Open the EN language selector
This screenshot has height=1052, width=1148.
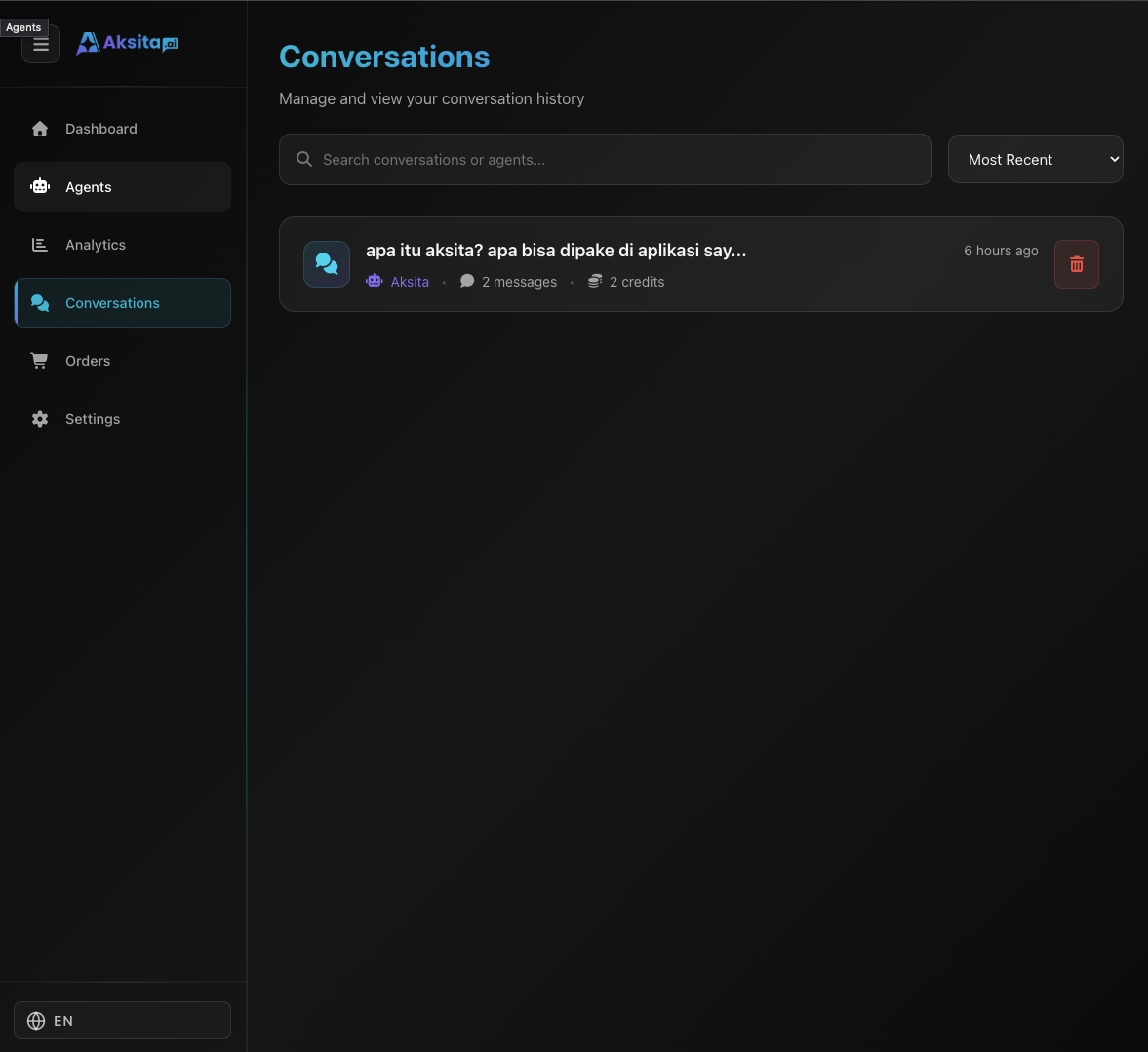122,1020
